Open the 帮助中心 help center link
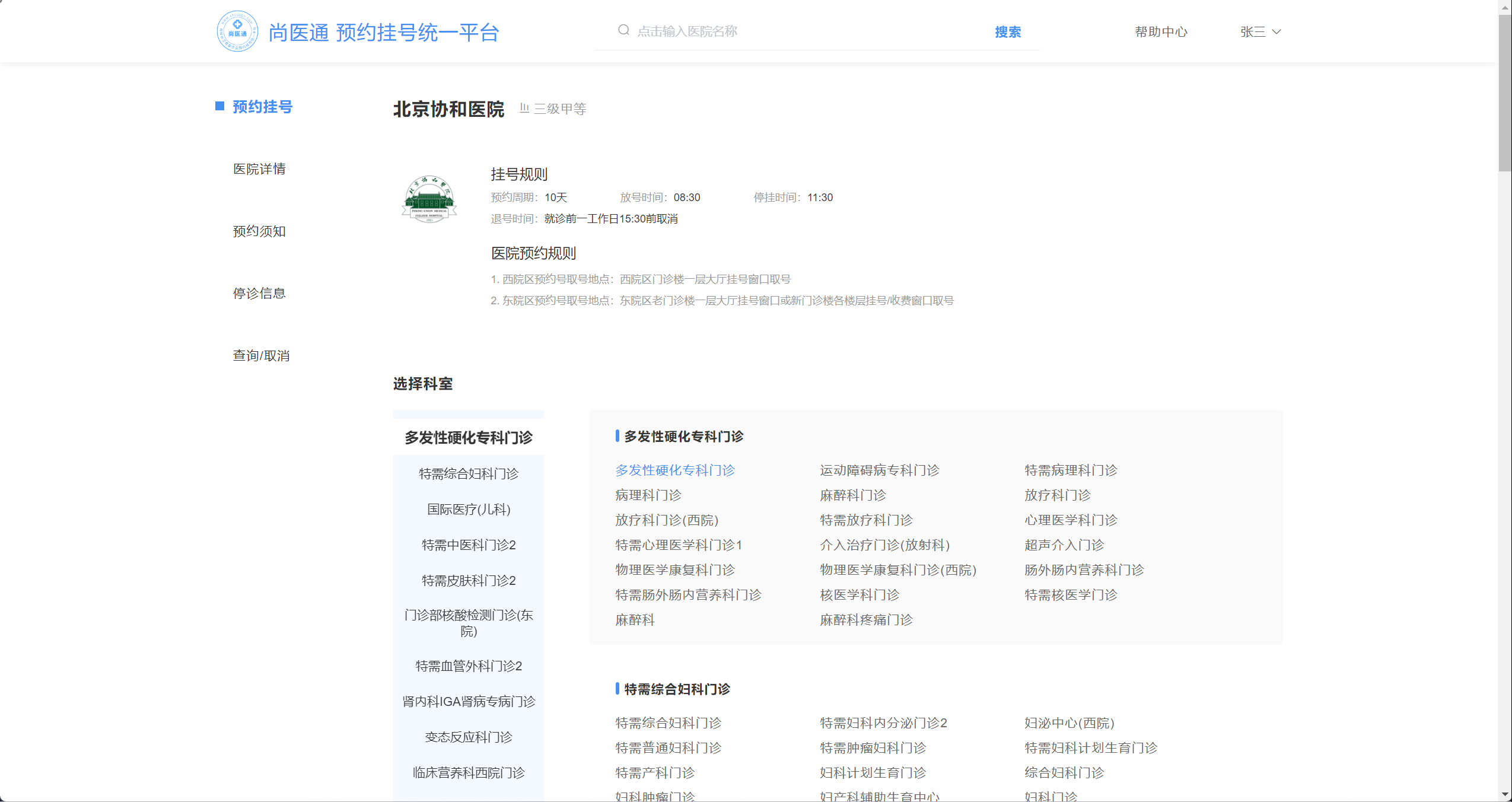The width and height of the screenshot is (1512, 802). (x=1161, y=32)
